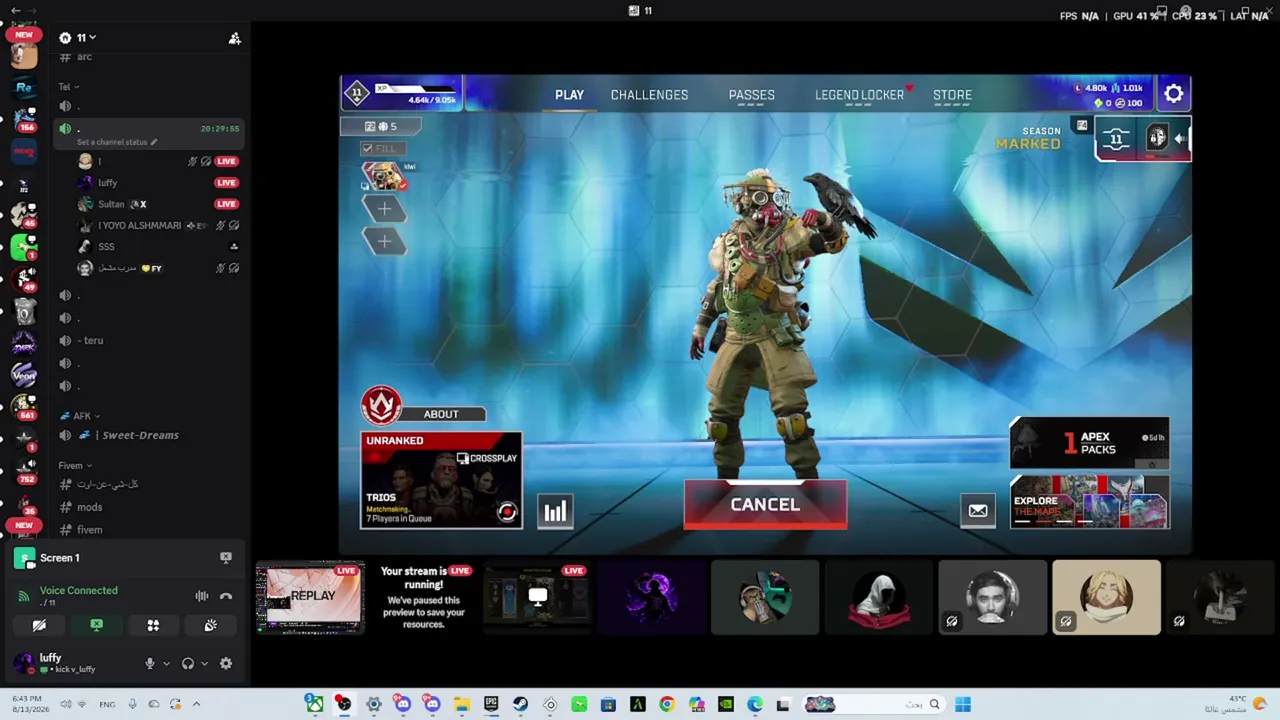This screenshot has height=720, width=1280.
Task: Click the Voice Connected signal icon
Action: coord(24,596)
